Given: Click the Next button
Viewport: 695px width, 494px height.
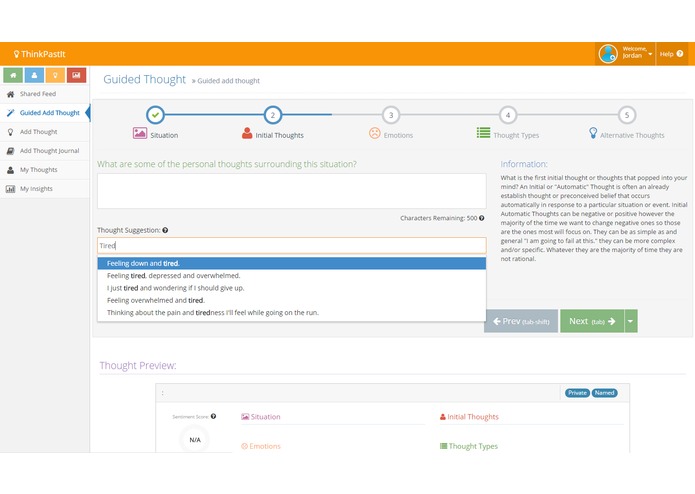Looking at the screenshot, I should pos(592,321).
